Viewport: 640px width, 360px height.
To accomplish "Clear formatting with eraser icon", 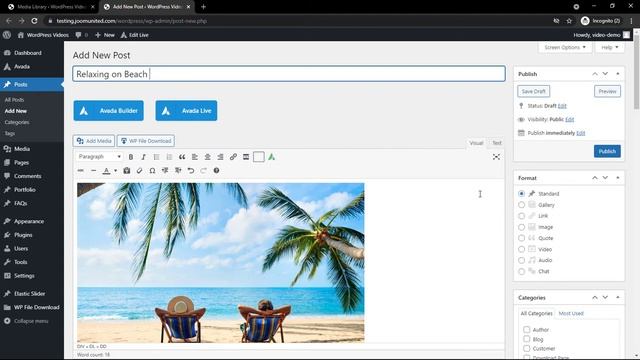I will tap(140, 171).
